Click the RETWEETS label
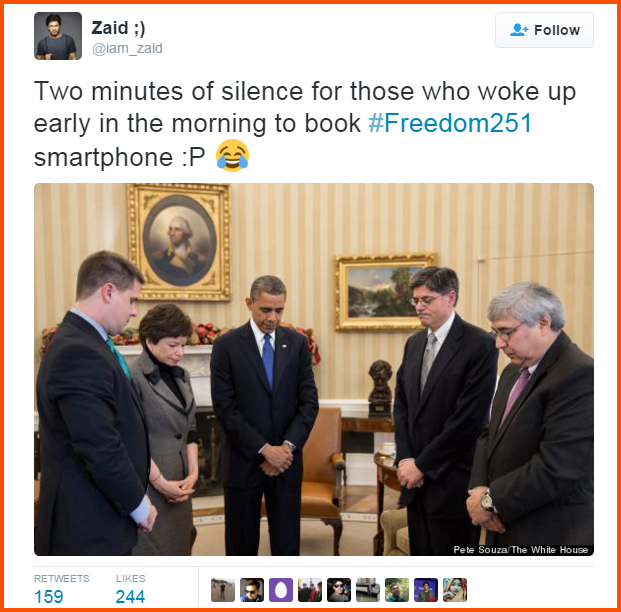Viewport: 621px width, 612px height. (x=62, y=578)
